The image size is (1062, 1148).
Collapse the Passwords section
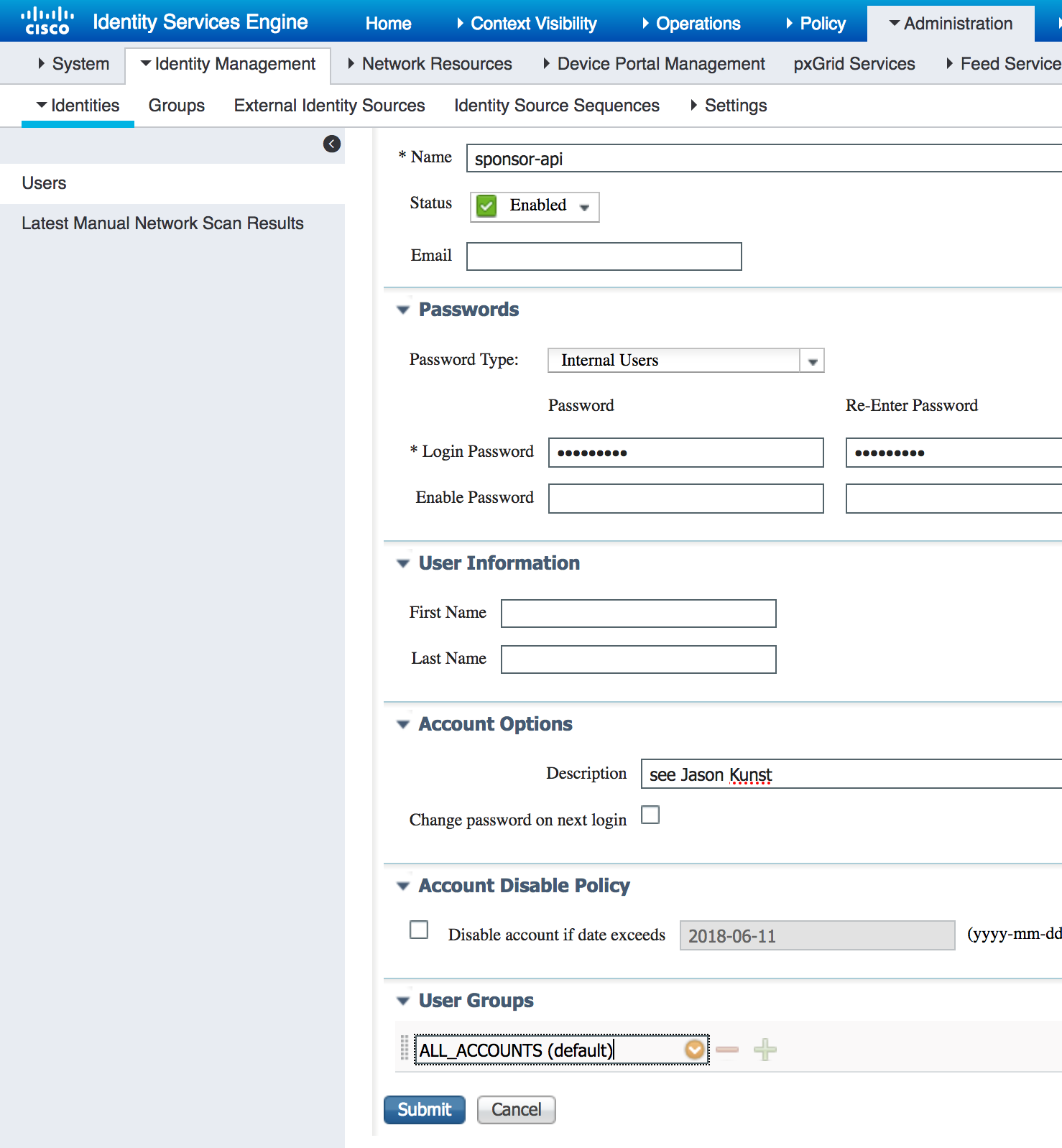tap(403, 310)
